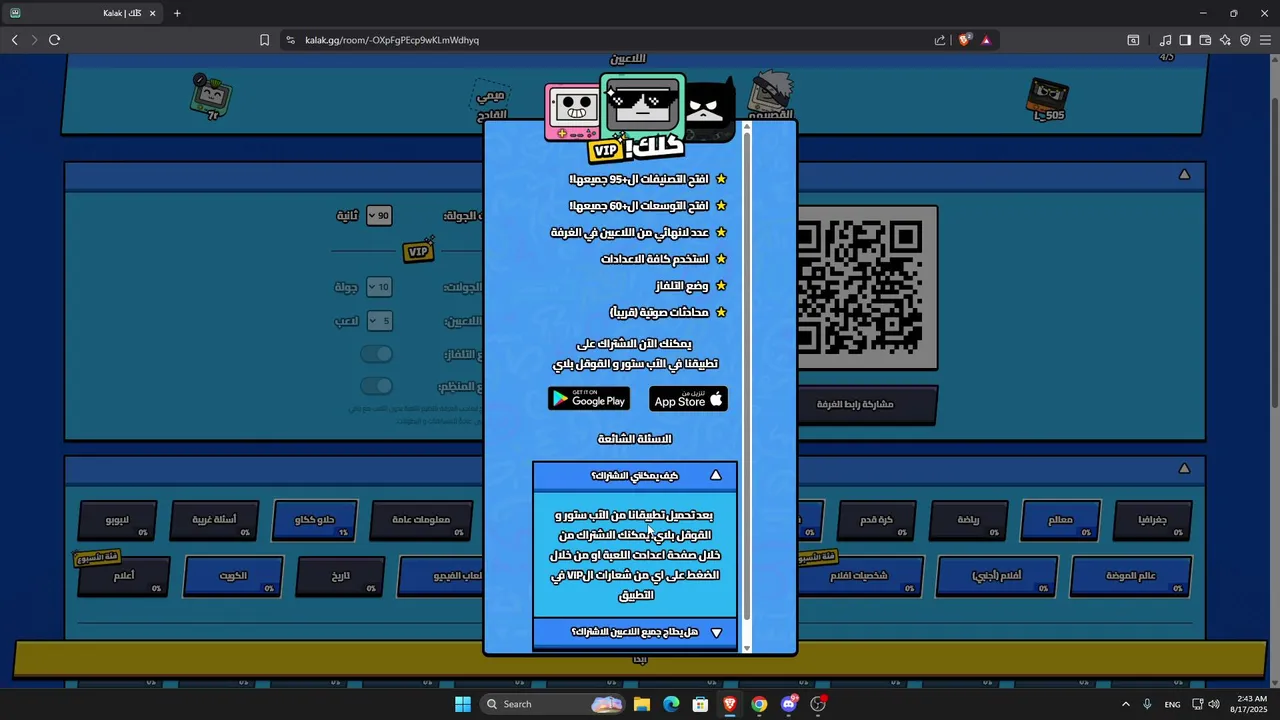Switch to the Kalak browser tab
The image size is (1280, 720).
82,13
